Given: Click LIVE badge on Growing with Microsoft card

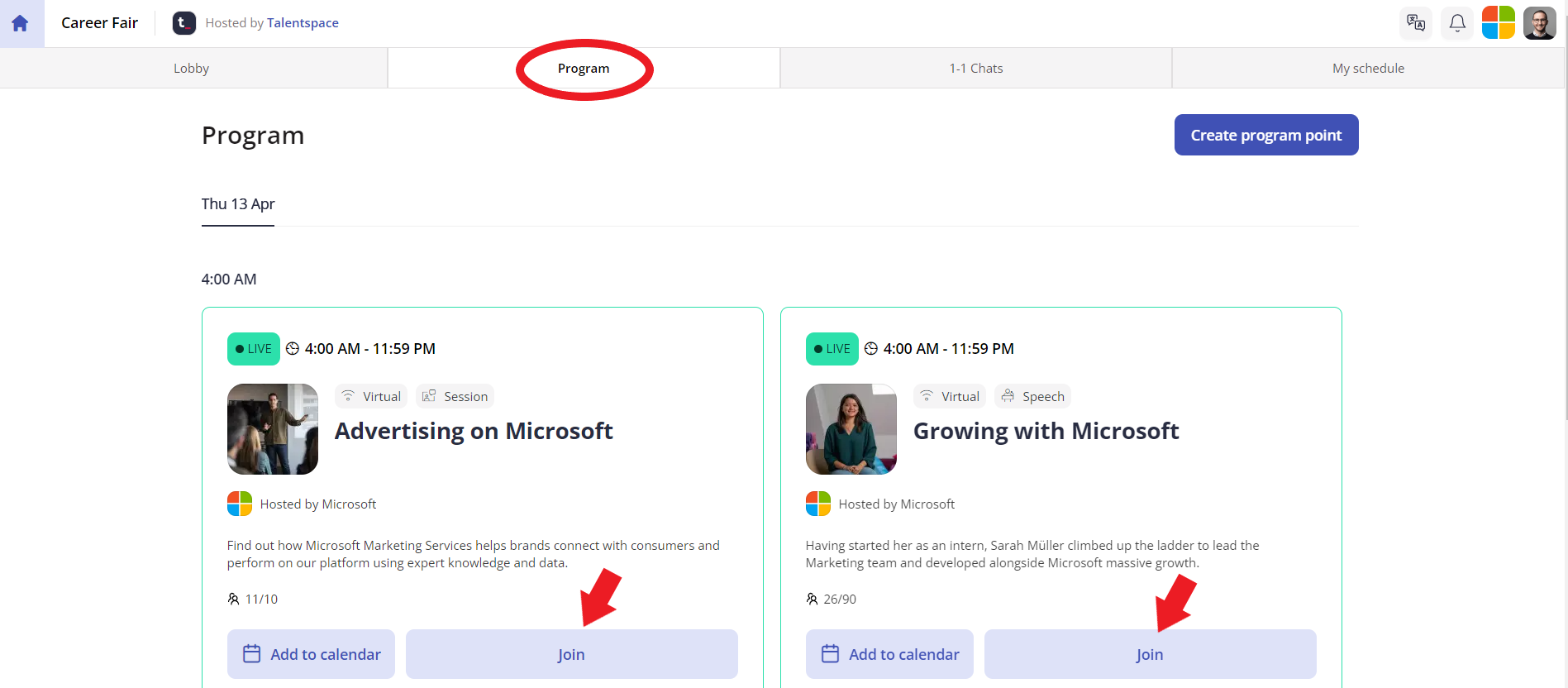Looking at the screenshot, I should point(832,349).
